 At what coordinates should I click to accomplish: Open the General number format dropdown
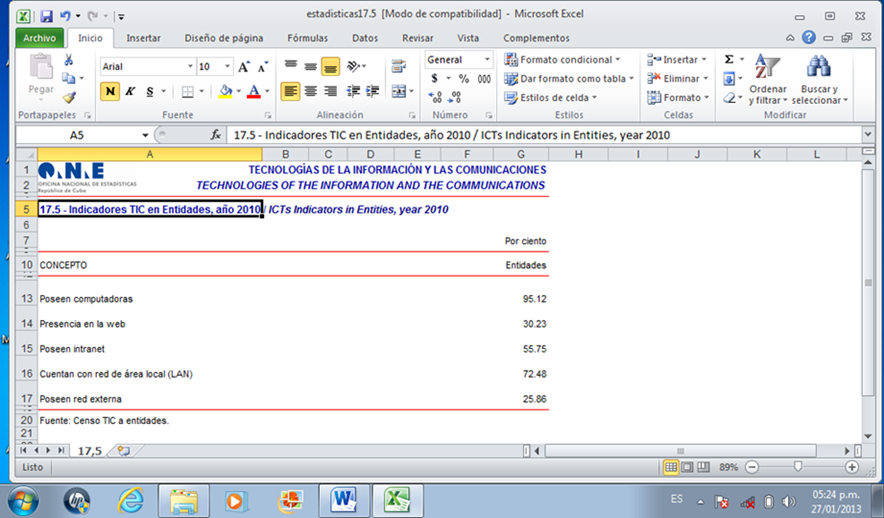tap(486, 60)
